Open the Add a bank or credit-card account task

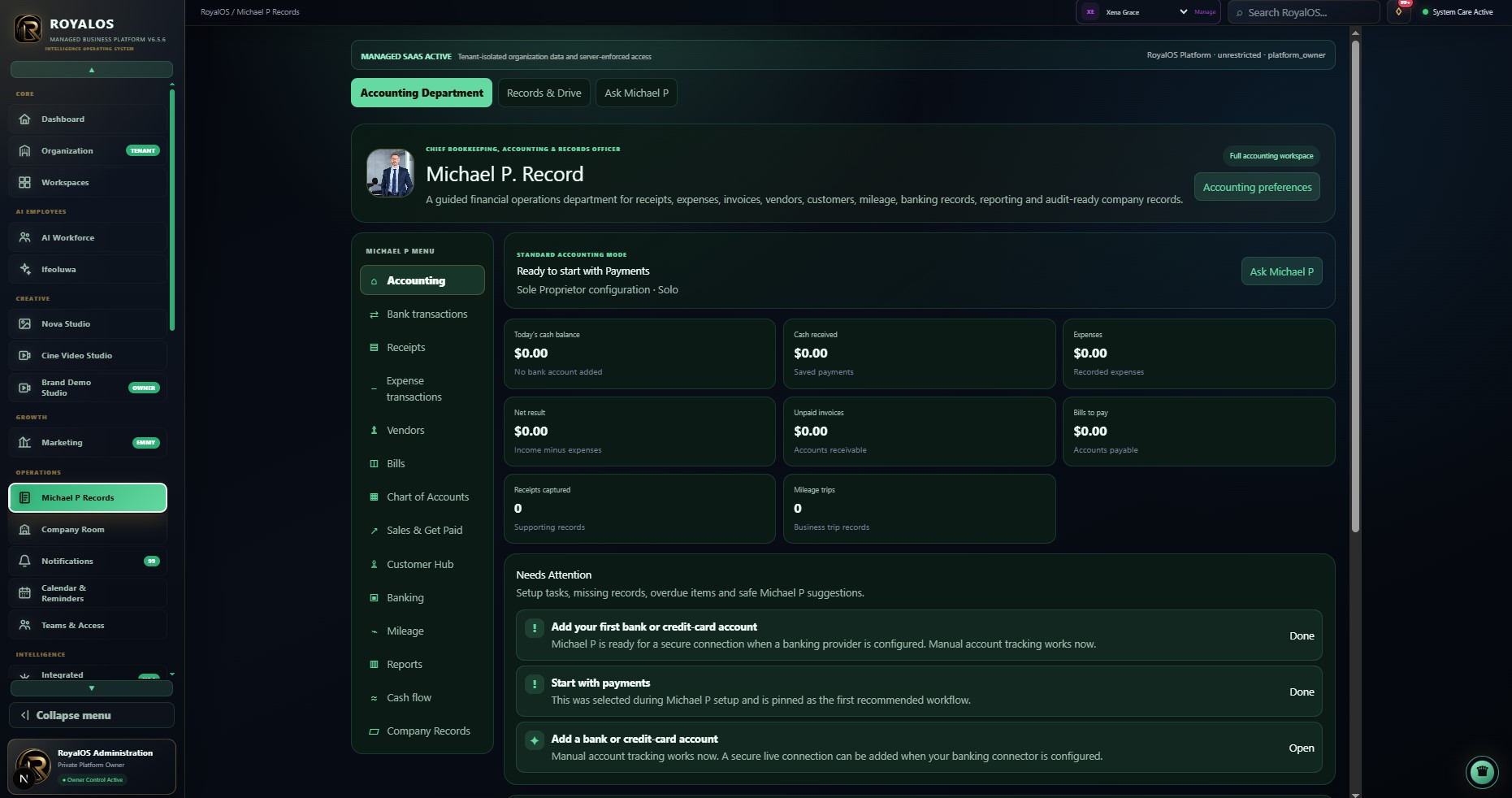pyautogui.click(x=919, y=748)
